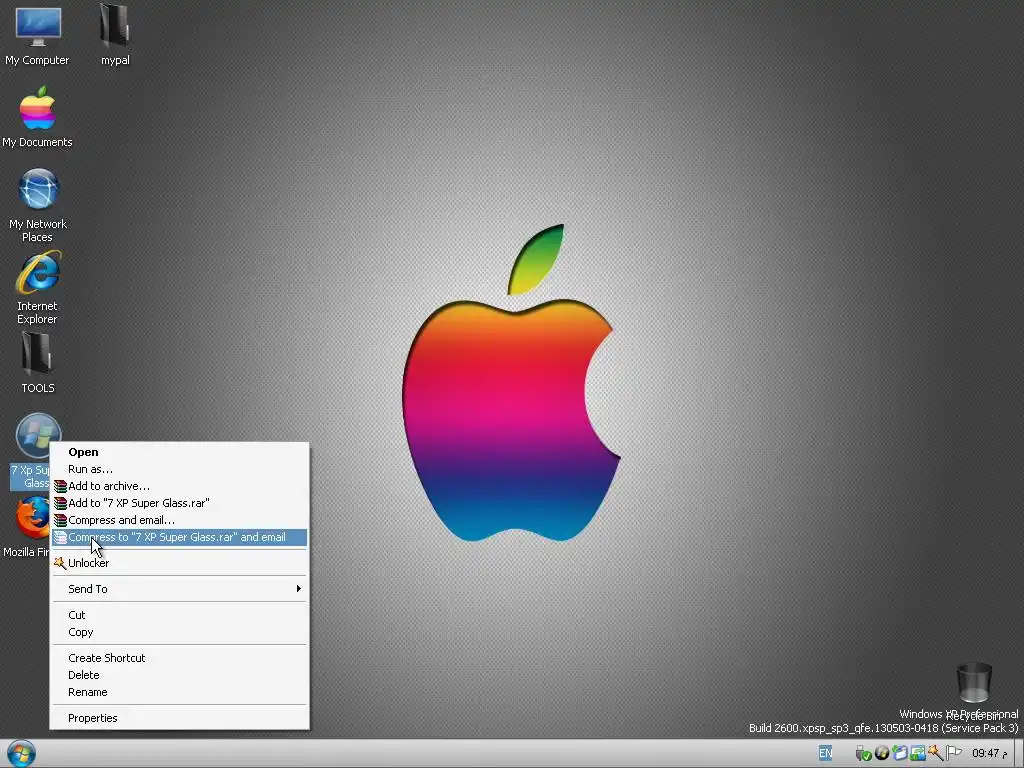Choose Add to archive... option
The width and height of the screenshot is (1024, 768).
[179, 486]
